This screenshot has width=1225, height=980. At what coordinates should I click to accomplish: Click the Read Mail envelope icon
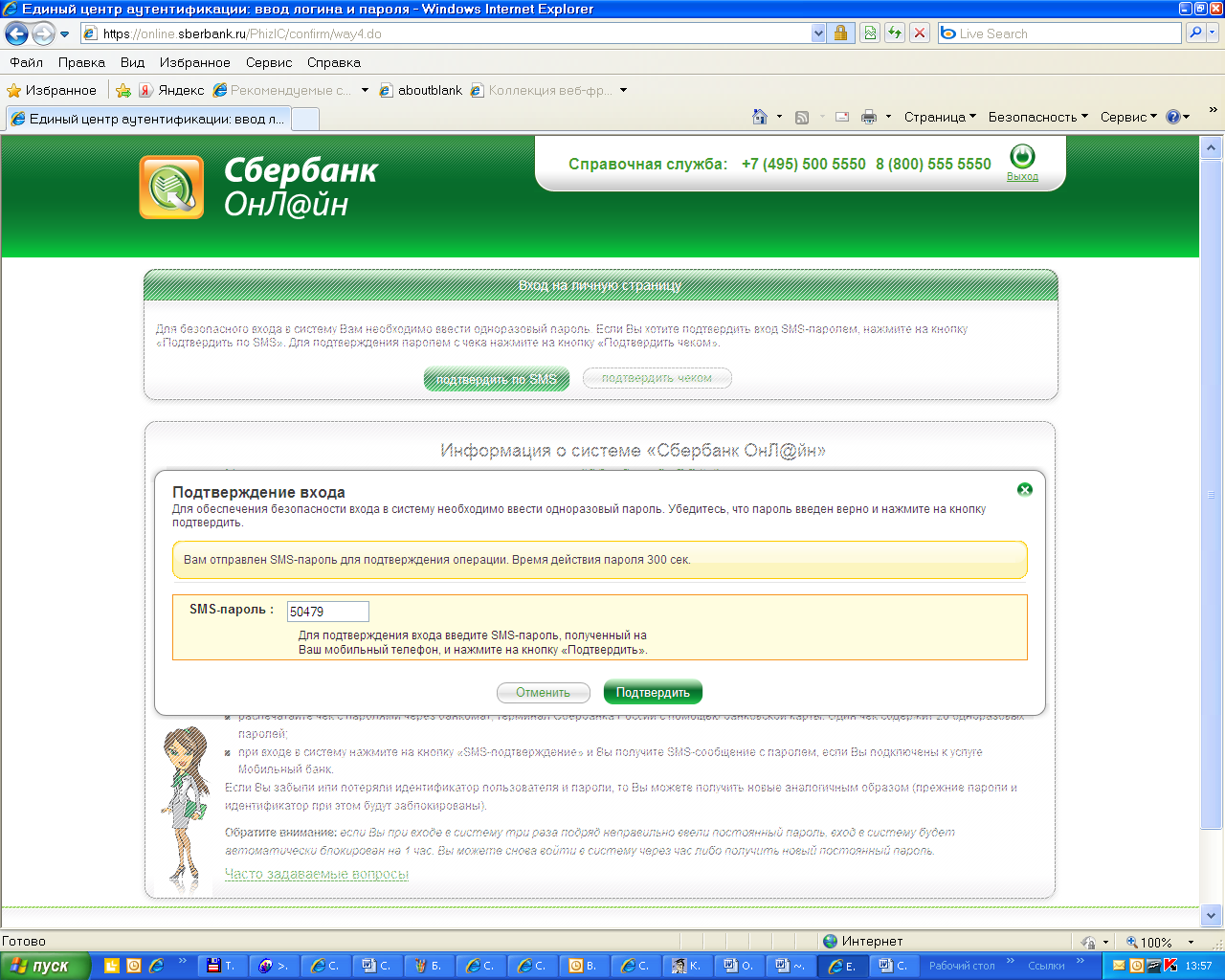pyautogui.click(x=842, y=117)
